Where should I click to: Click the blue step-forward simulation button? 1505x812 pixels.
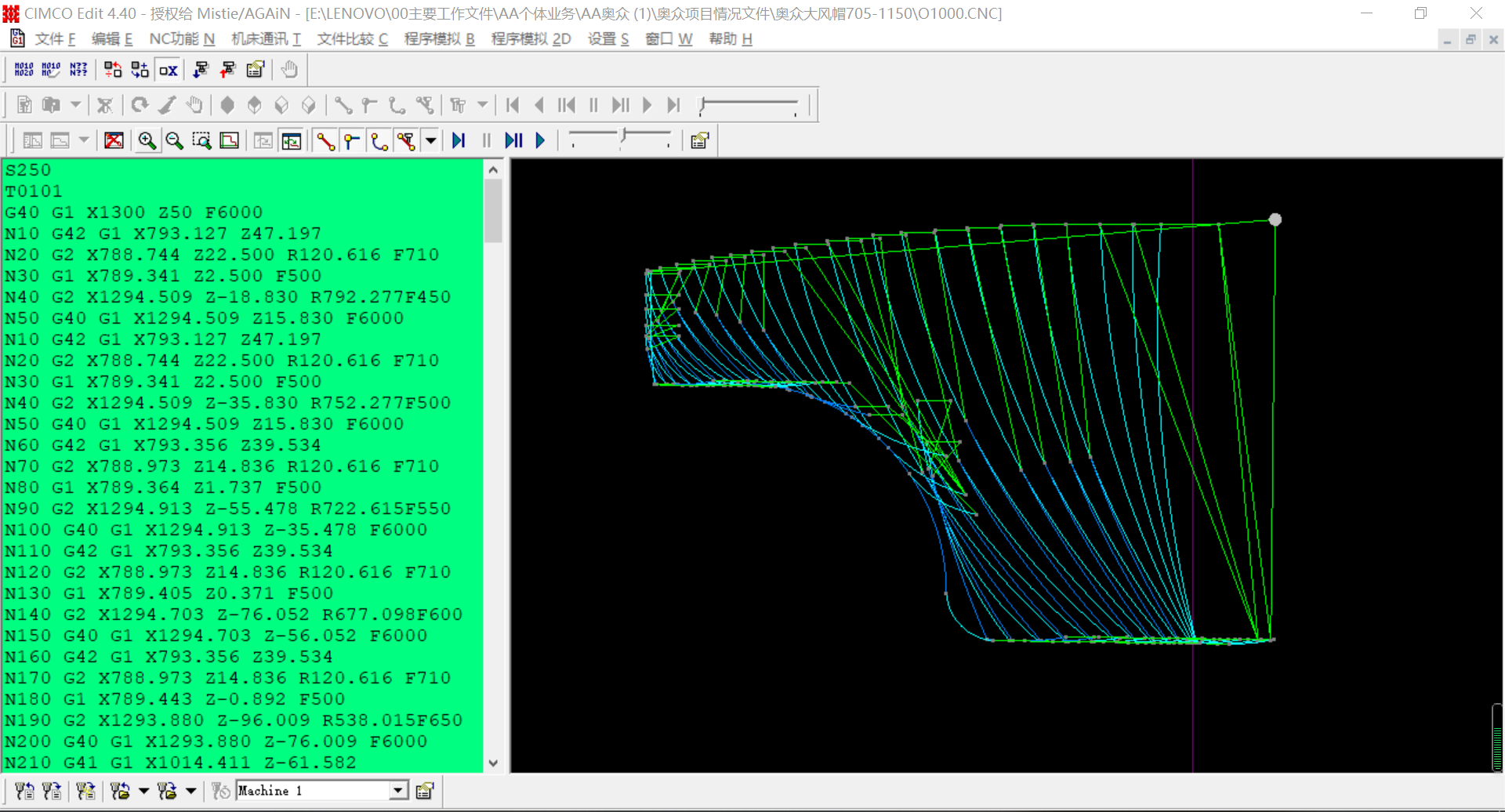pyautogui.click(x=459, y=141)
